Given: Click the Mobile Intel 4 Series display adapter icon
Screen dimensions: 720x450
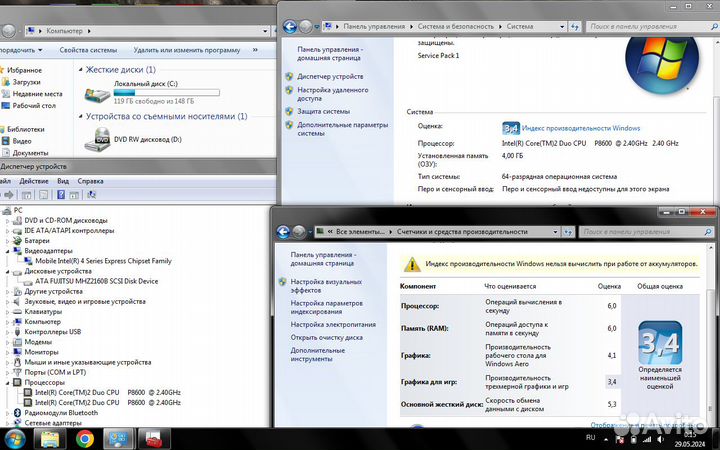Looking at the screenshot, I should (x=28, y=261).
